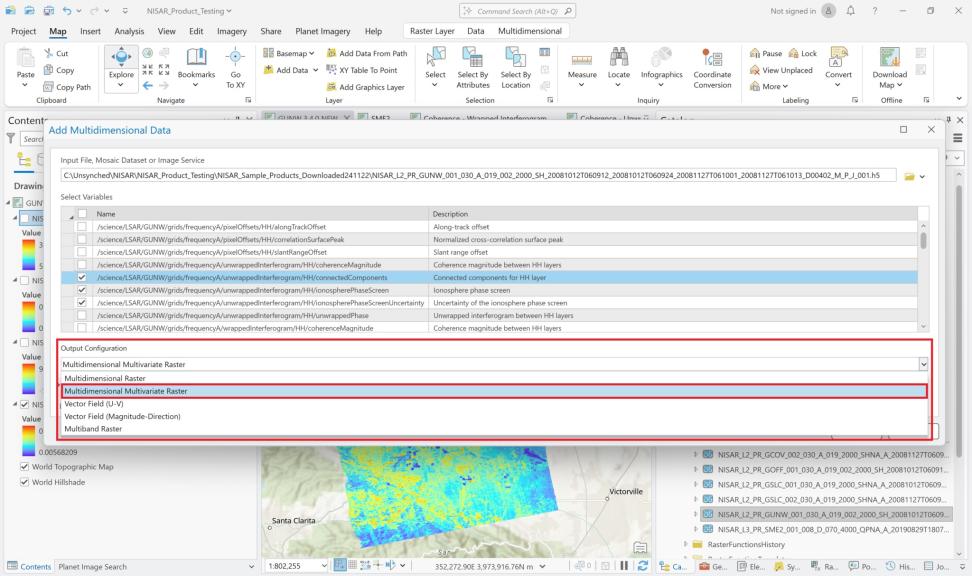
Task: Check the alongTrackOffset variable checkbox
Action: (82, 227)
